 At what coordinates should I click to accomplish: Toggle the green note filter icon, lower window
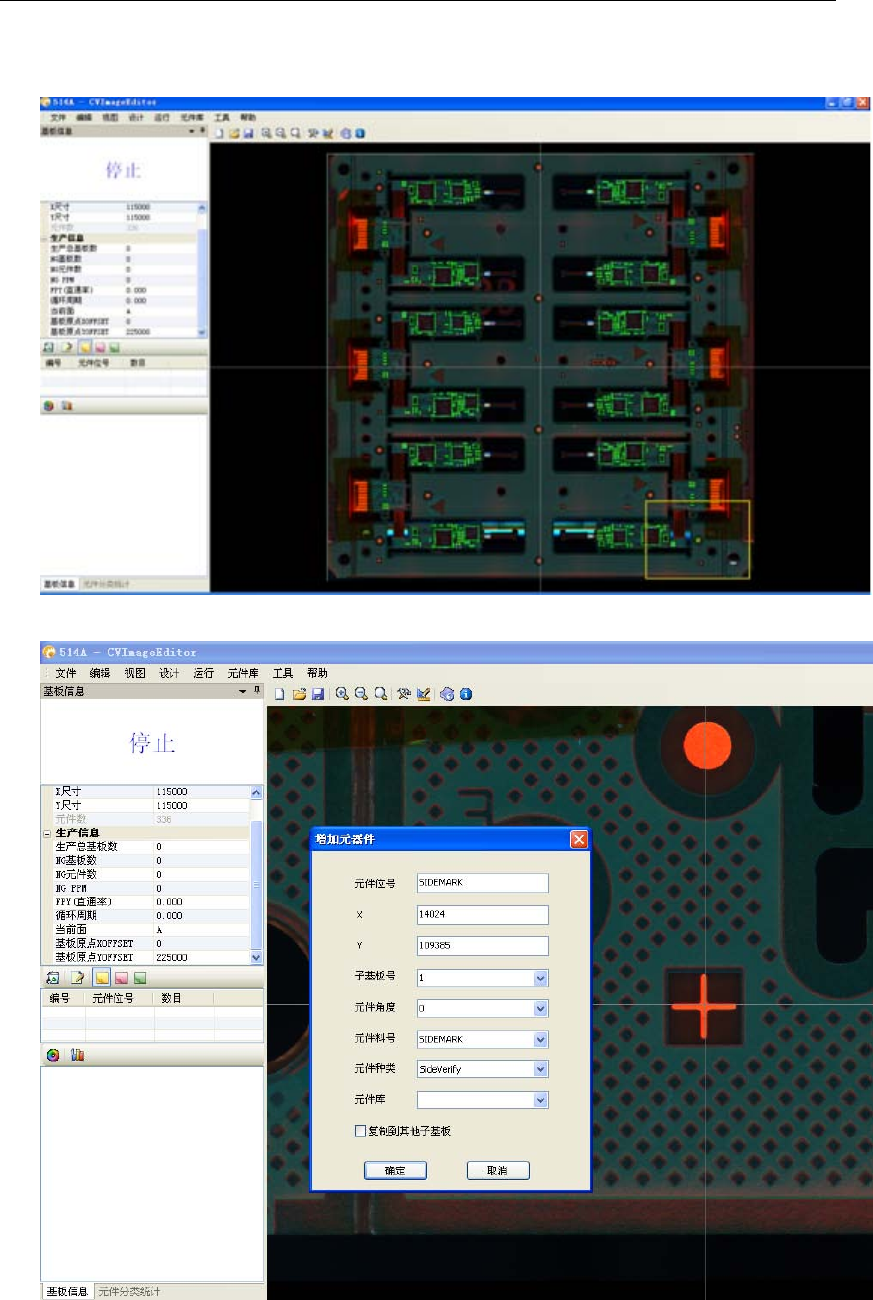141,977
